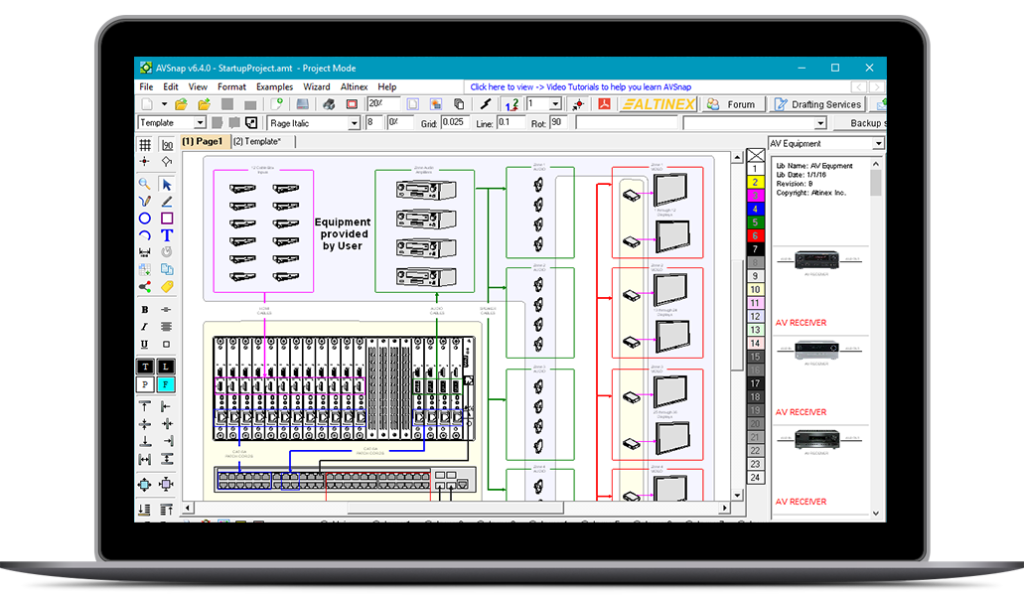Image resolution: width=1024 pixels, height=595 pixels.
Task: Activate the blue Text tool
Action: (167, 235)
